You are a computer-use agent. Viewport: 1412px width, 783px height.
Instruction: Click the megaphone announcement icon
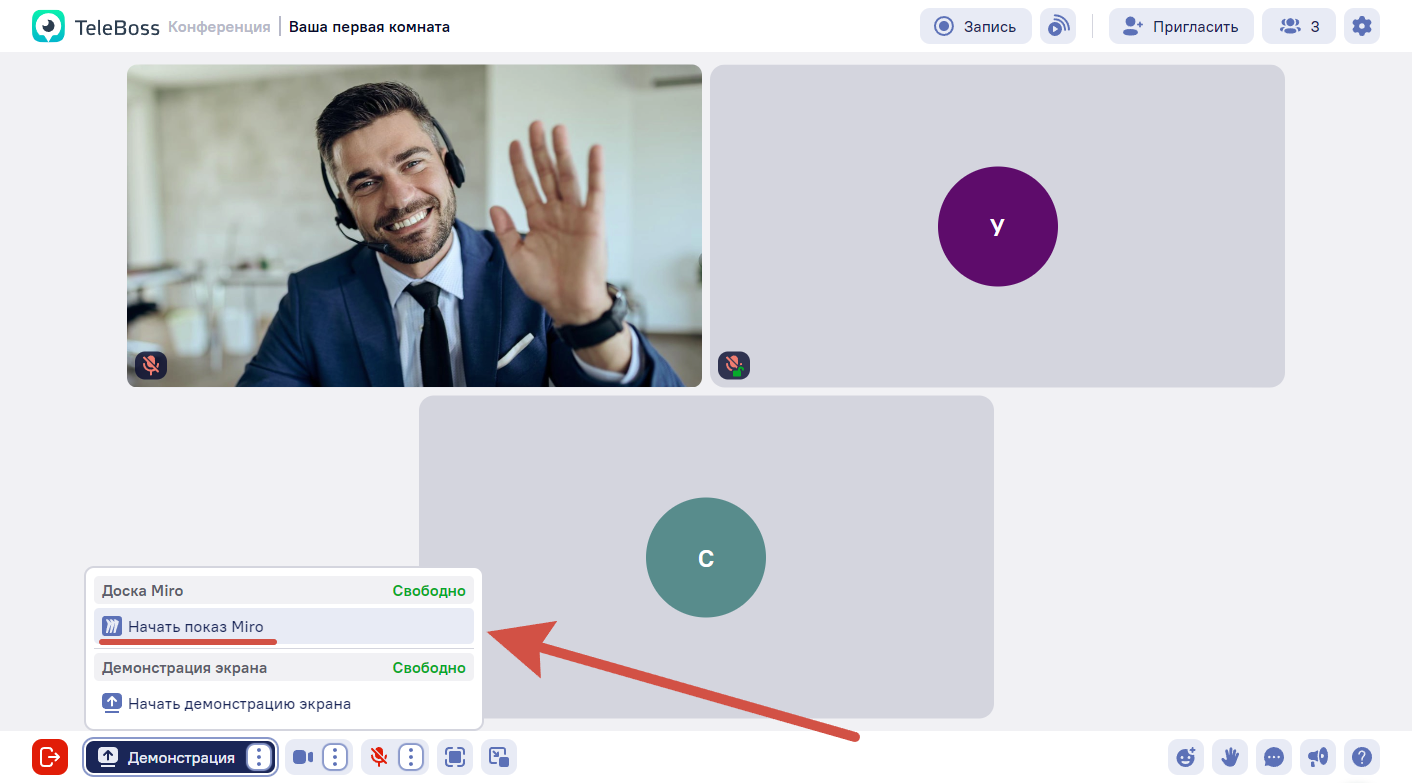click(x=1318, y=757)
